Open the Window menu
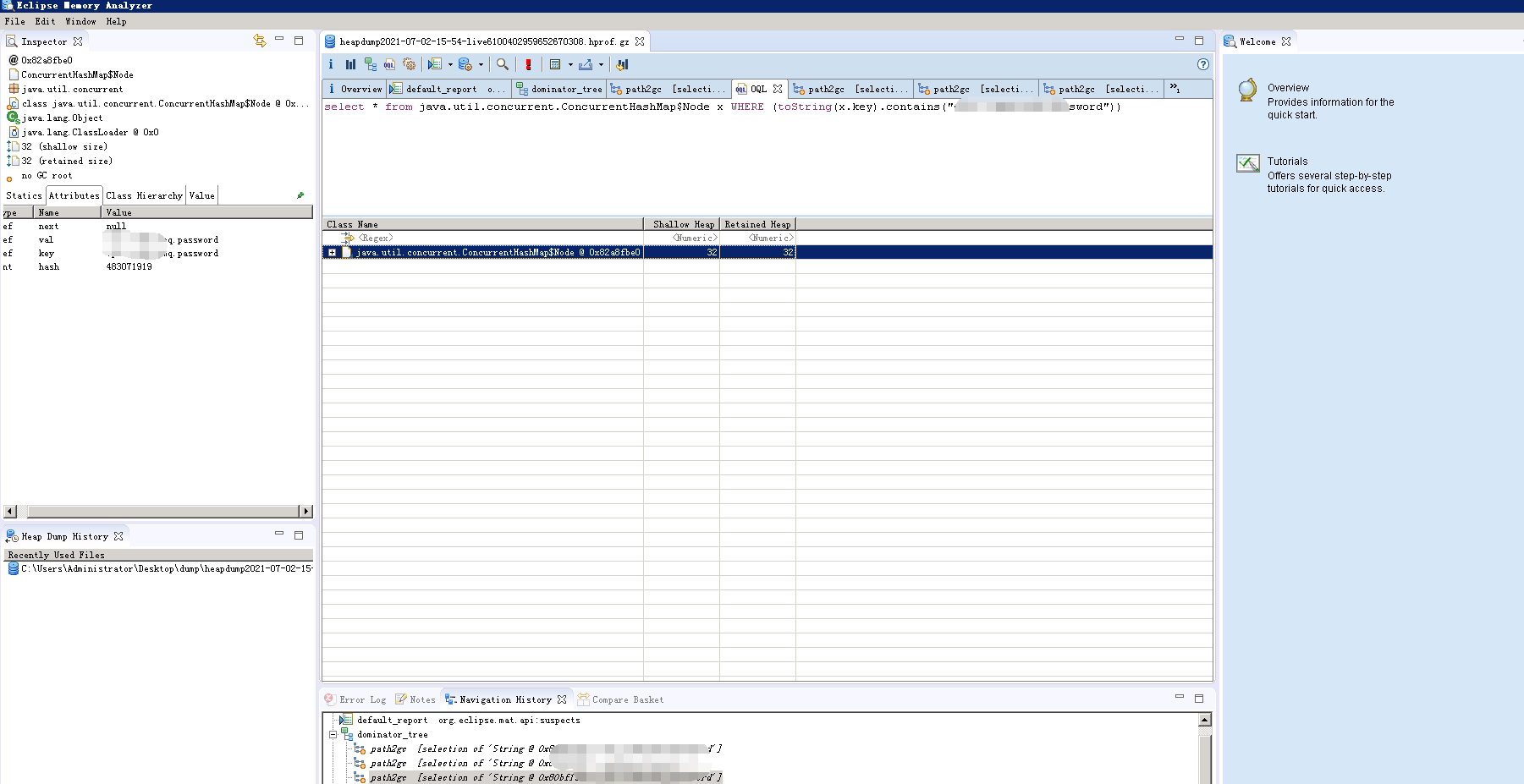This screenshot has width=1524, height=784. tap(80, 21)
